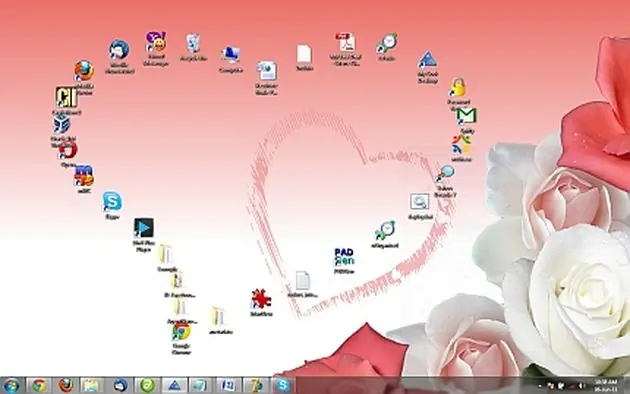Open the clock shortcut above PADGen

pyautogui.click(x=385, y=231)
